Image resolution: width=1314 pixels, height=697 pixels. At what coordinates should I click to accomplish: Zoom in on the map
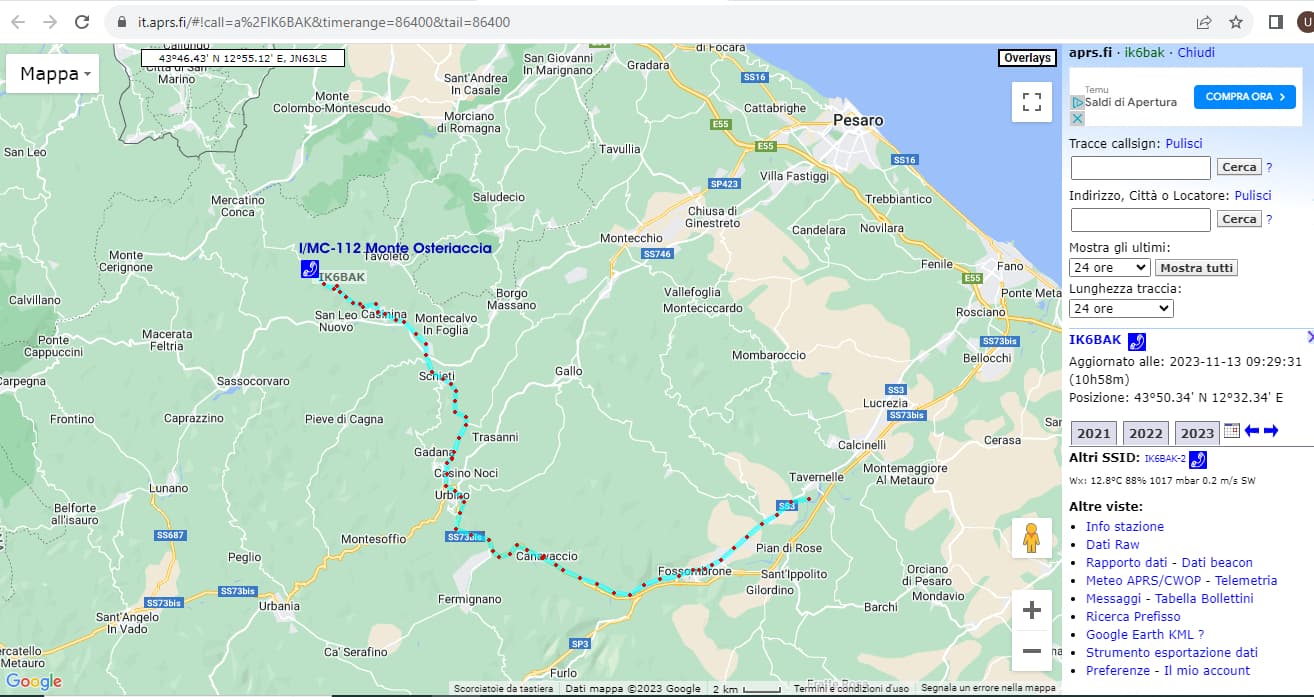pyautogui.click(x=1031, y=610)
